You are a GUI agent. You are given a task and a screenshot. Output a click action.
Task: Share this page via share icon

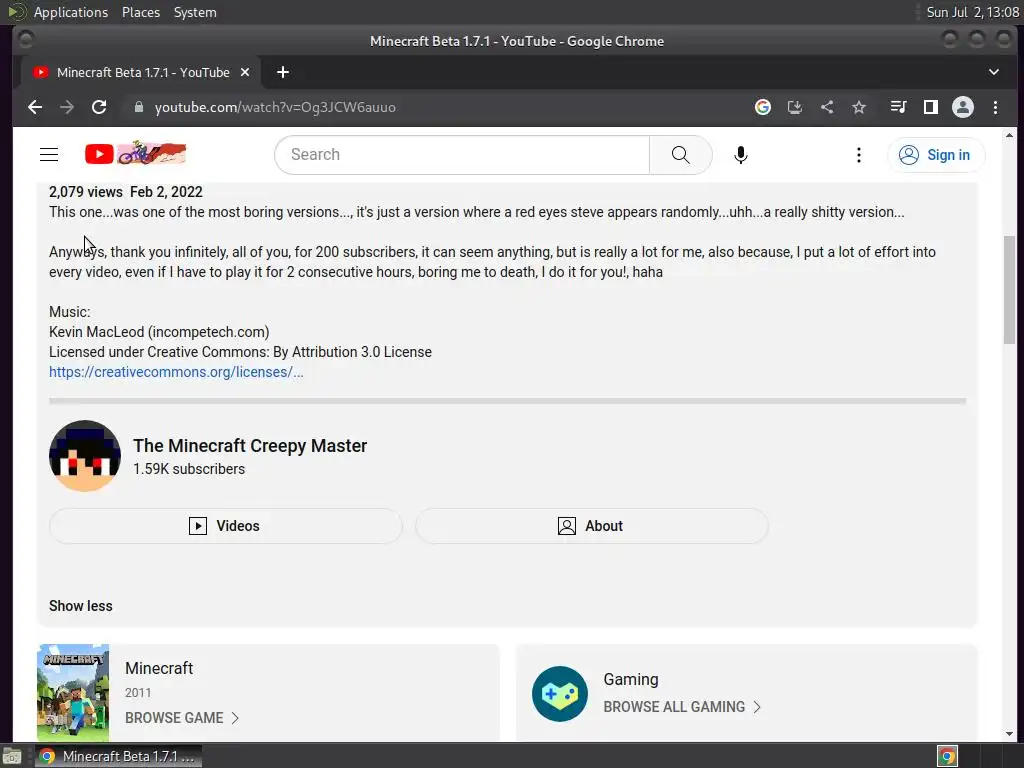[827, 107]
